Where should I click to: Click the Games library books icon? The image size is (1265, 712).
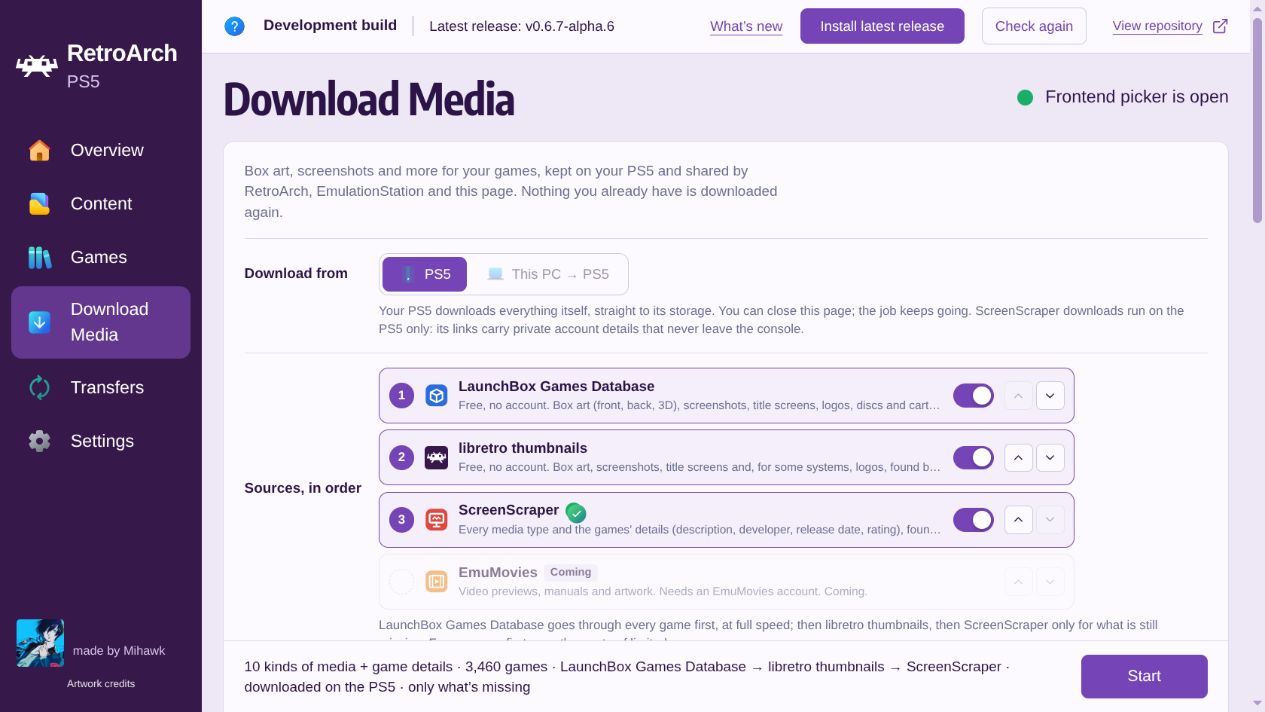pos(39,258)
